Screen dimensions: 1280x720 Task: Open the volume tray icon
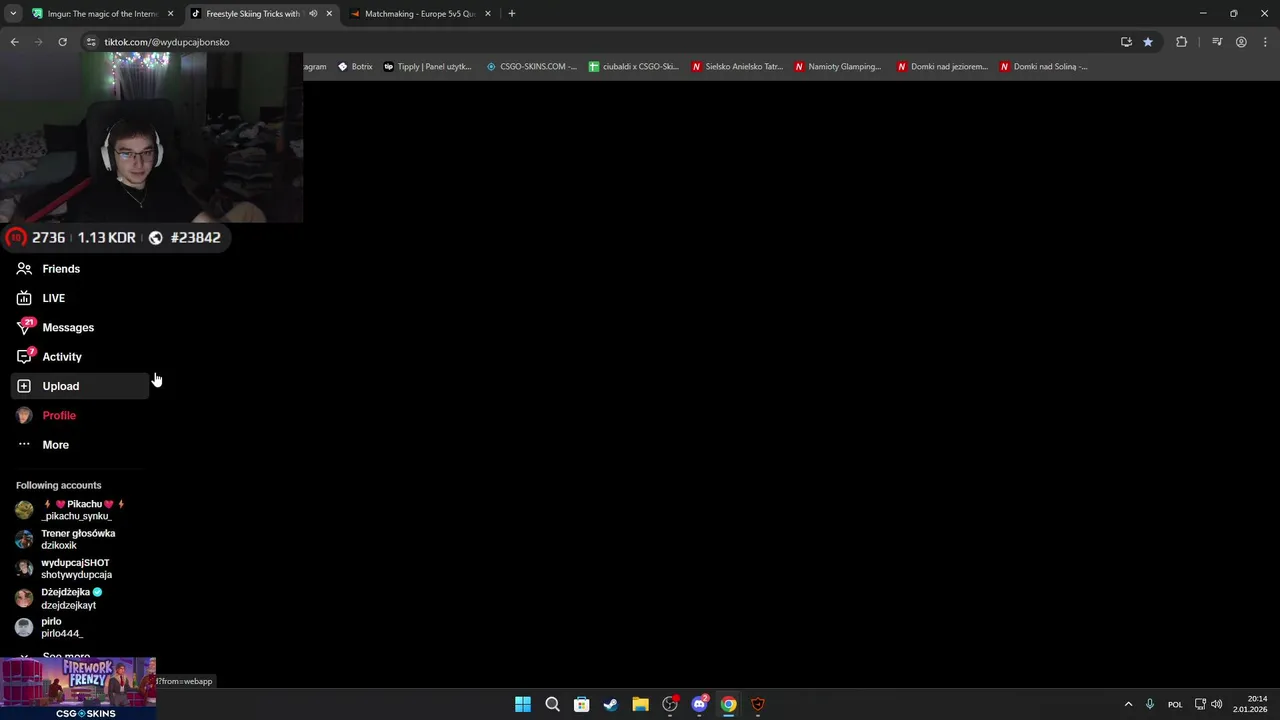tap(1217, 704)
